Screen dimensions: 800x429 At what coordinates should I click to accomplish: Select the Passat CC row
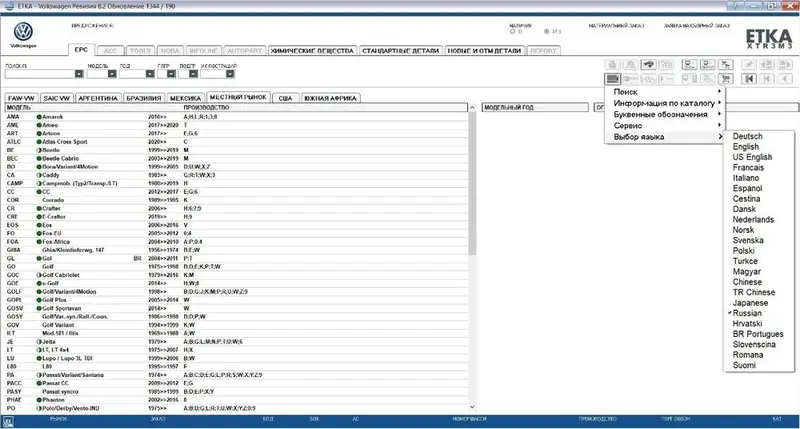coord(236,383)
